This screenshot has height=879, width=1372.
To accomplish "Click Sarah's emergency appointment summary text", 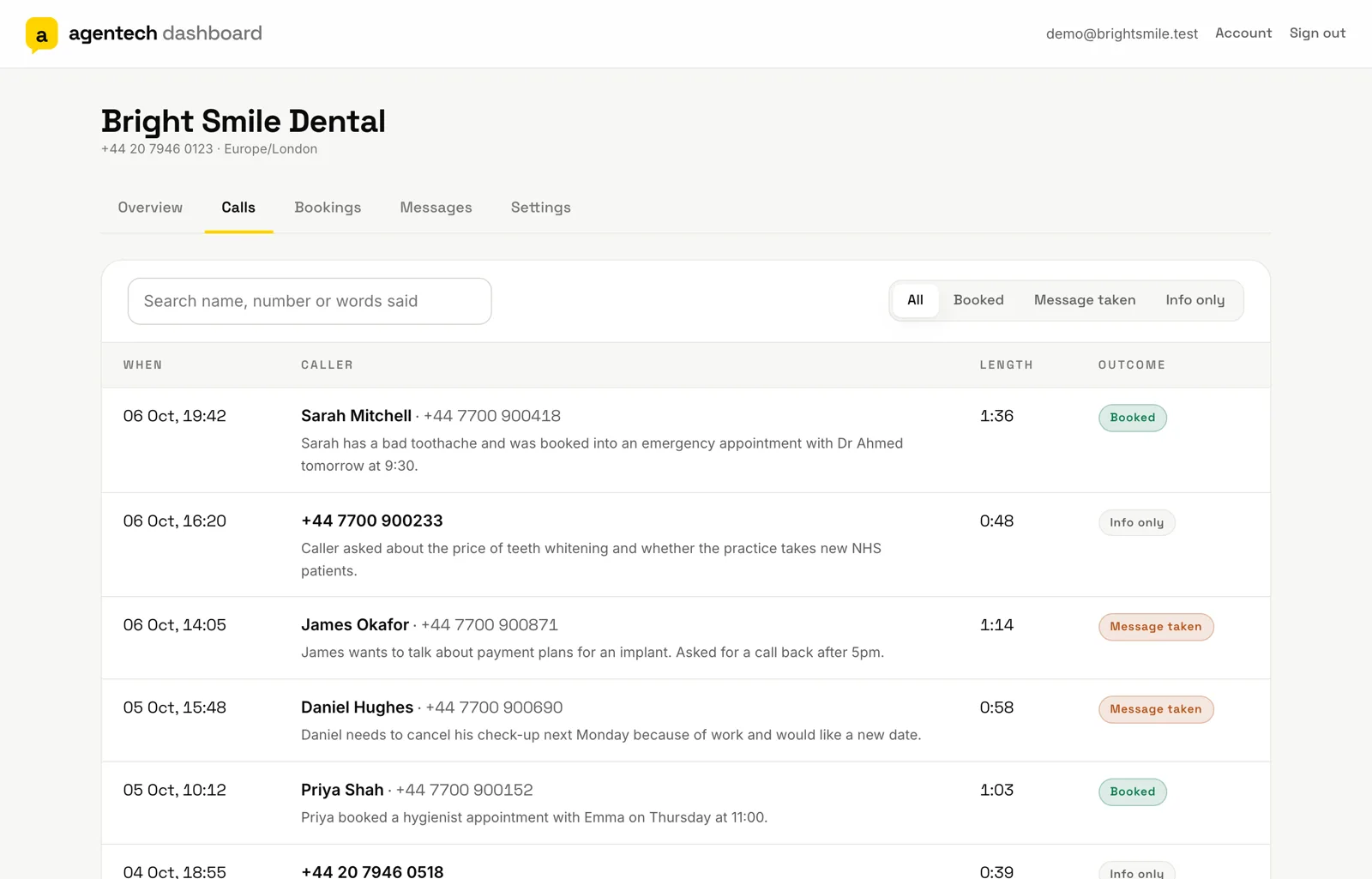I will (x=602, y=455).
